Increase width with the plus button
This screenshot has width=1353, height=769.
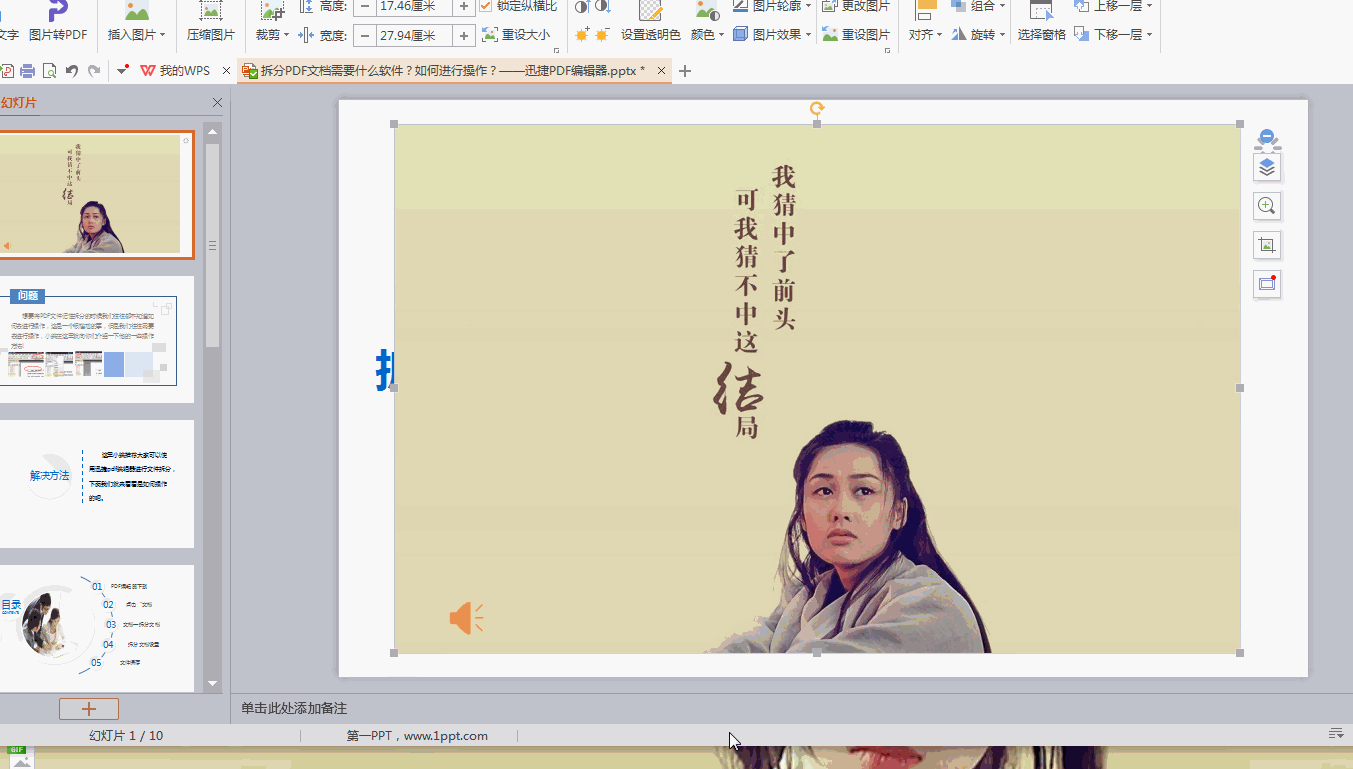(x=464, y=35)
